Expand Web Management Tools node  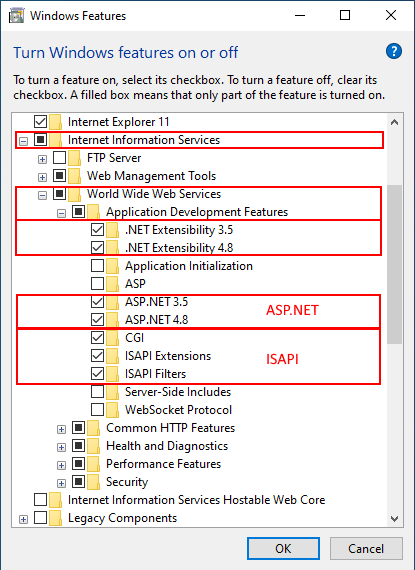[x=43, y=177]
